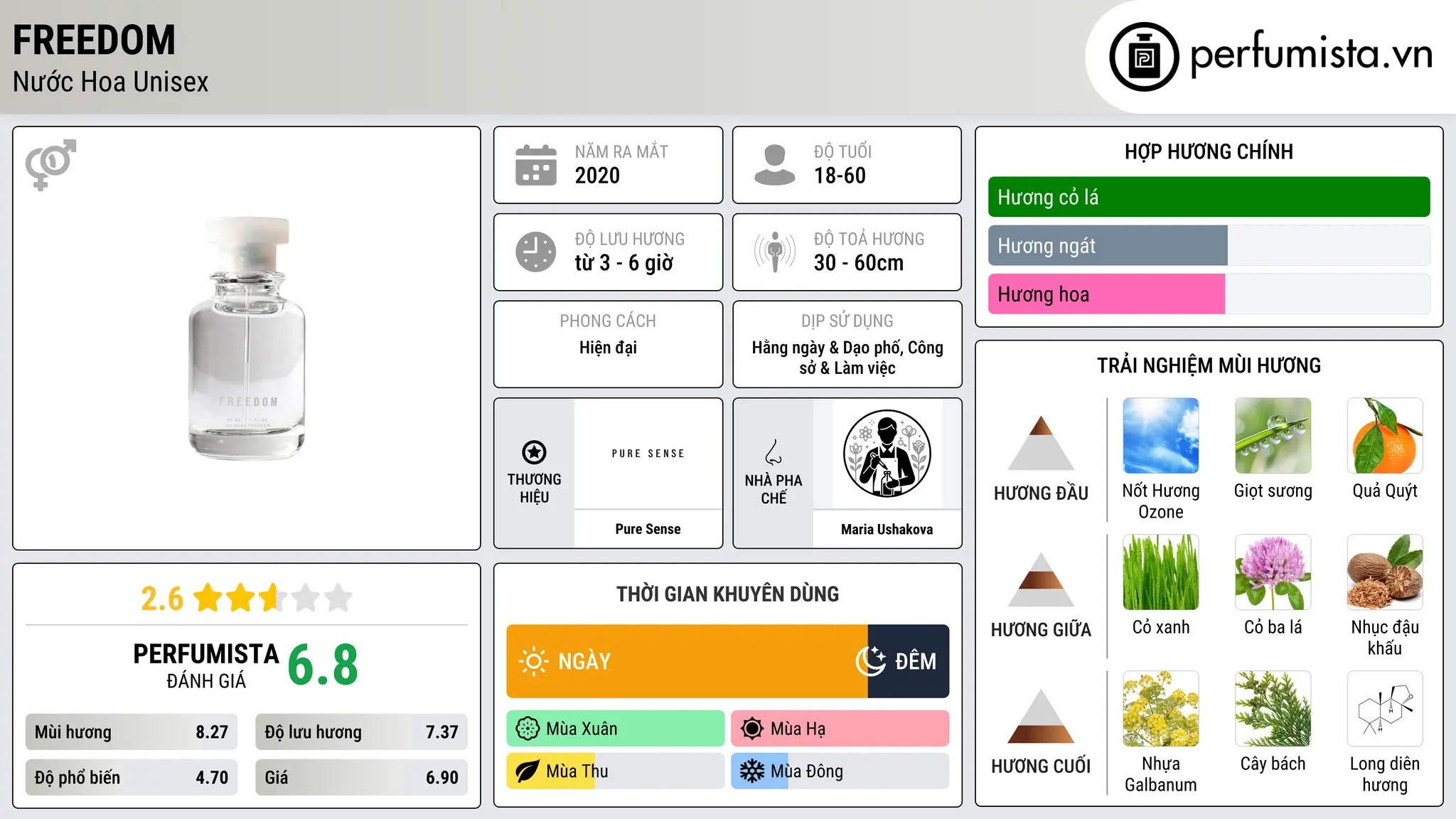Click the moon icon beside Đêm

[871, 661]
